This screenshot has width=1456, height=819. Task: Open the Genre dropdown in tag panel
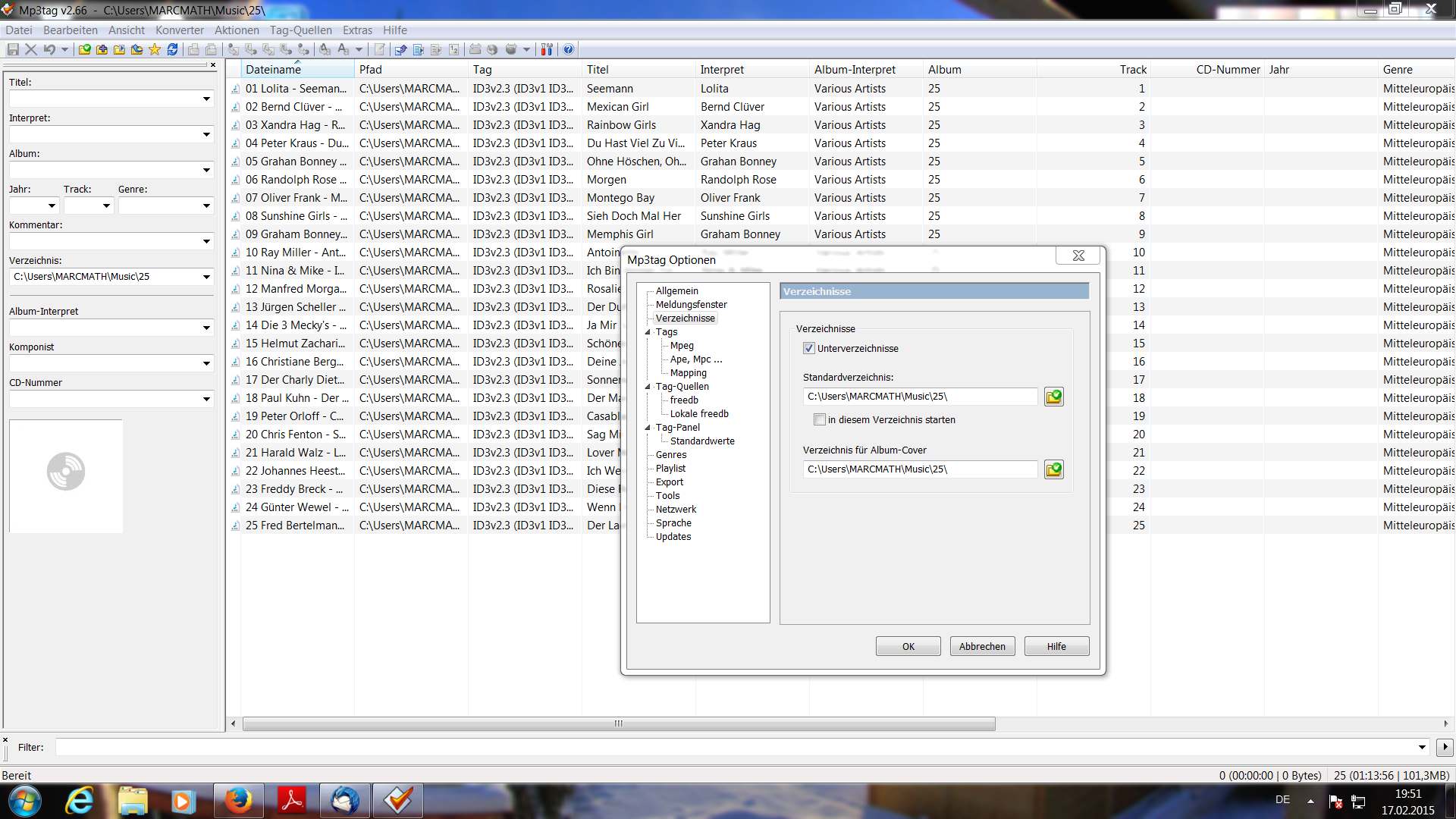click(x=206, y=206)
